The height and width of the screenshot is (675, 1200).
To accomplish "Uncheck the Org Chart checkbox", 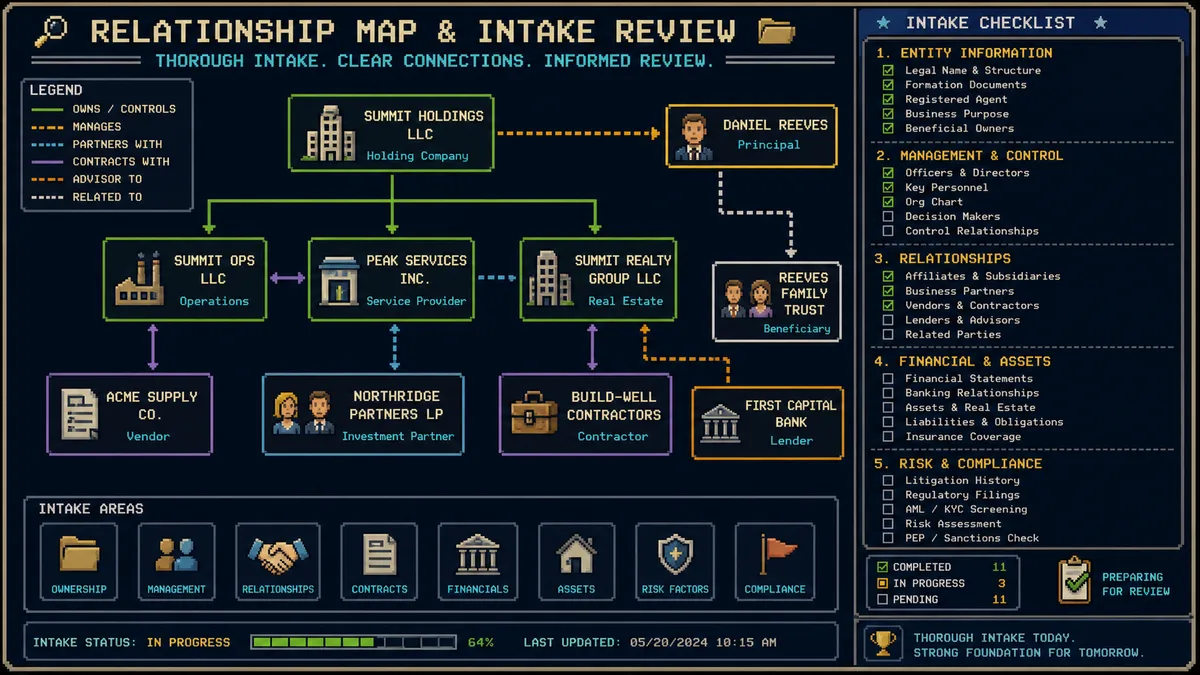I will (888, 202).
